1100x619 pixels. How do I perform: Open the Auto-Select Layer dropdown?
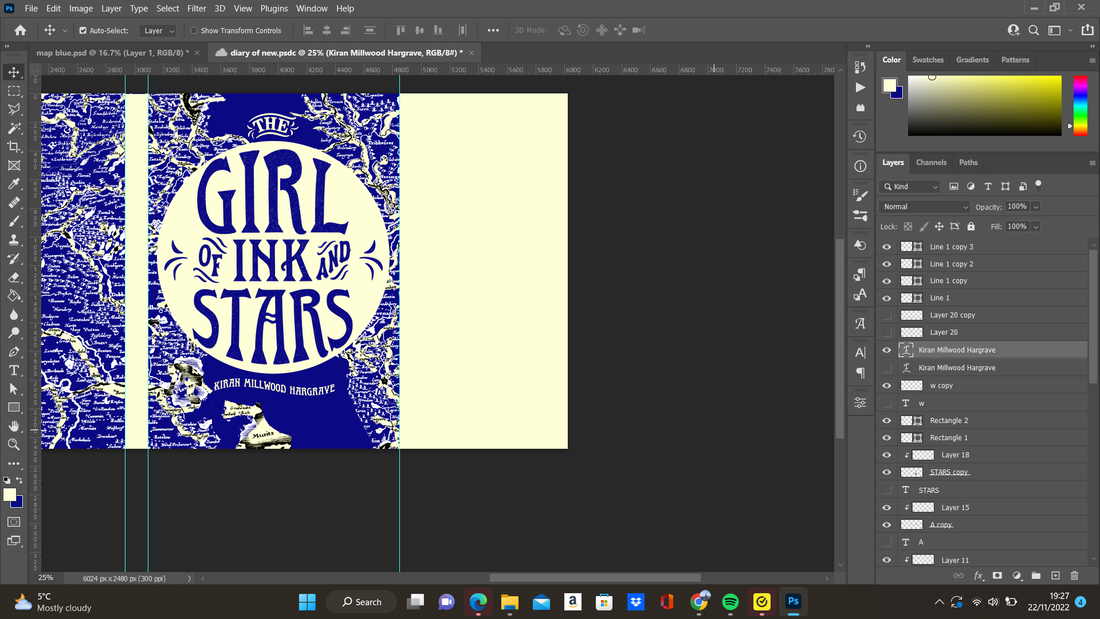pyautogui.click(x=158, y=31)
